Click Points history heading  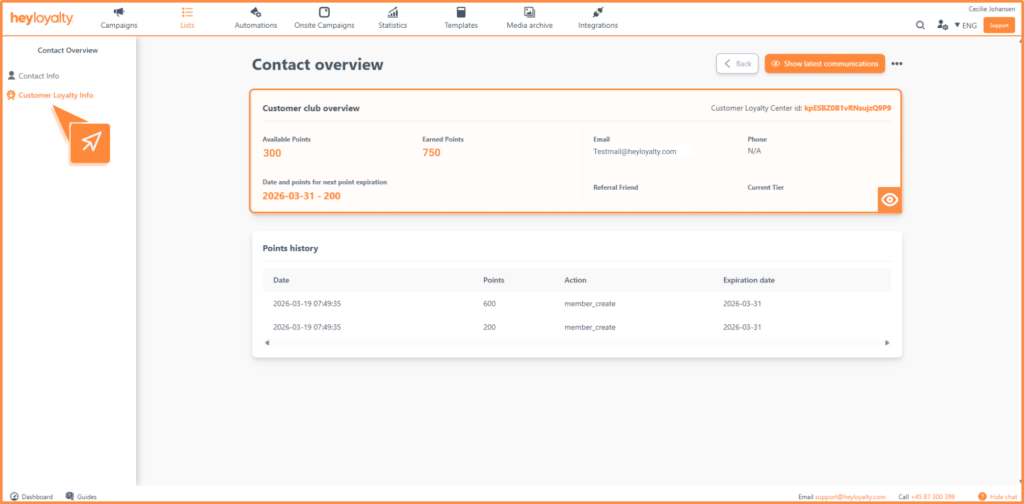pyautogui.click(x=290, y=249)
